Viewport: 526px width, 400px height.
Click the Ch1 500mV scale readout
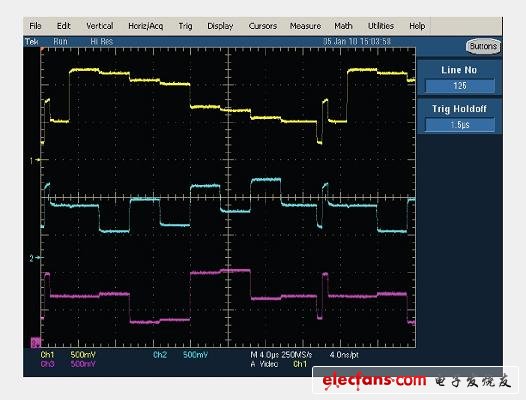click(68, 355)
